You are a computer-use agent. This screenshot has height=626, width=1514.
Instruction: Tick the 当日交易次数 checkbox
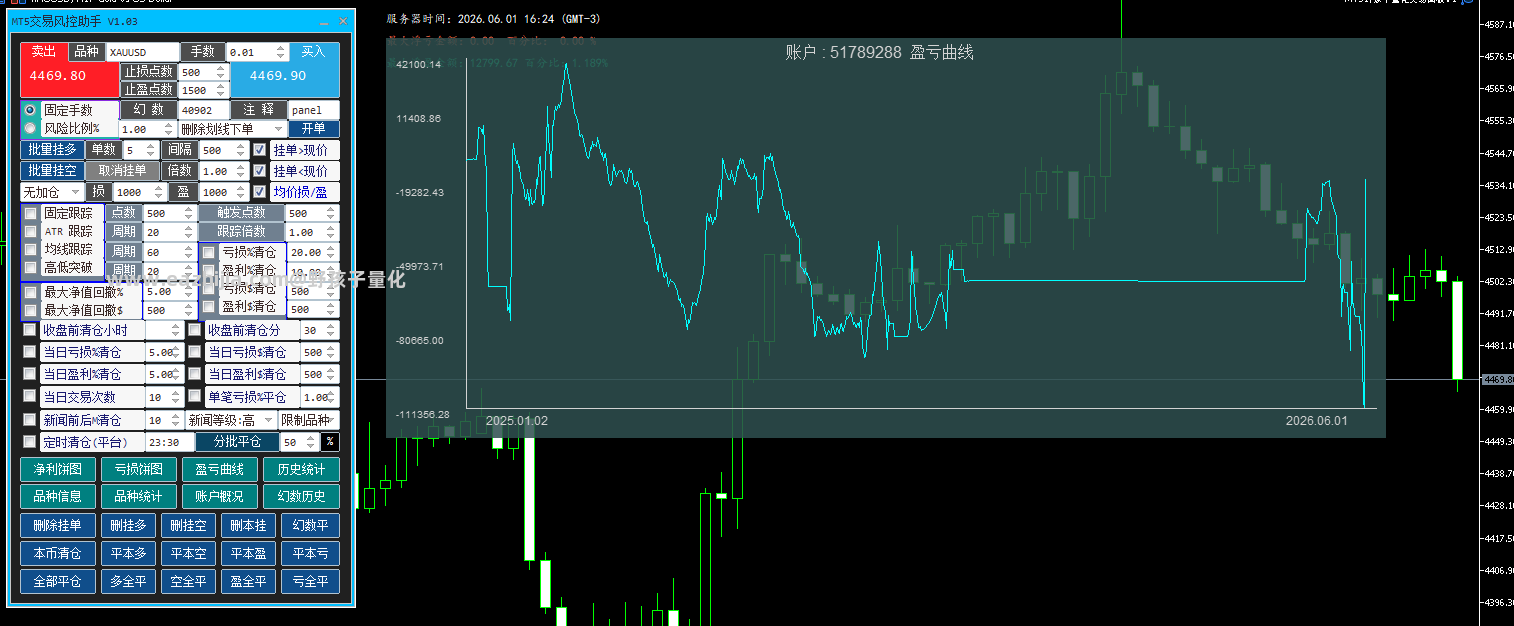(30, 397)
